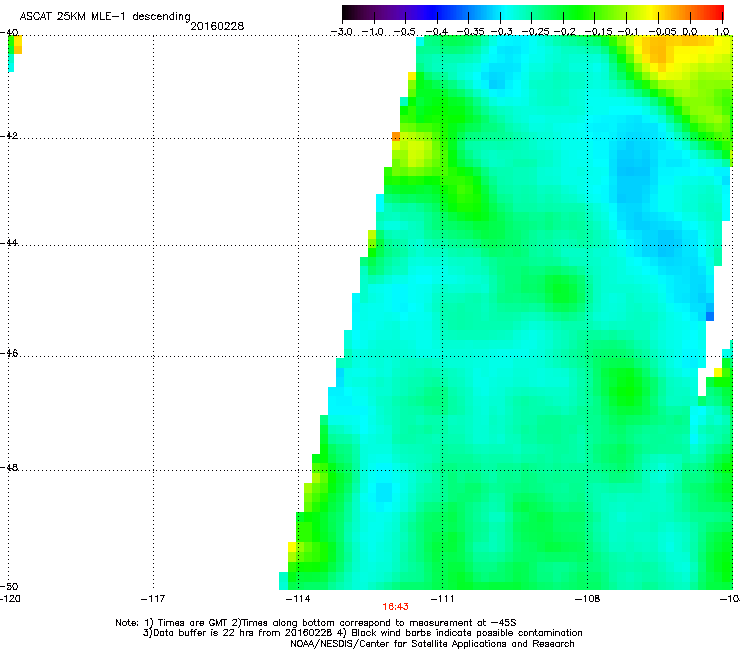The width and height of the screenshot is (740, 650).
Task: Click the note line starting 'Note: 1) Times are GMT'
Action: [316, 623]
